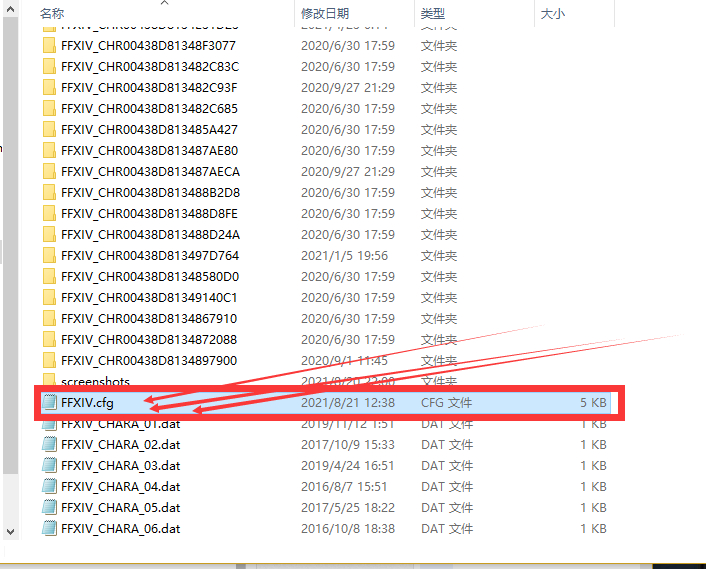Select folder icon of FFXIV_CHR00438D813482C83C
706x569 pixels.
49,67
